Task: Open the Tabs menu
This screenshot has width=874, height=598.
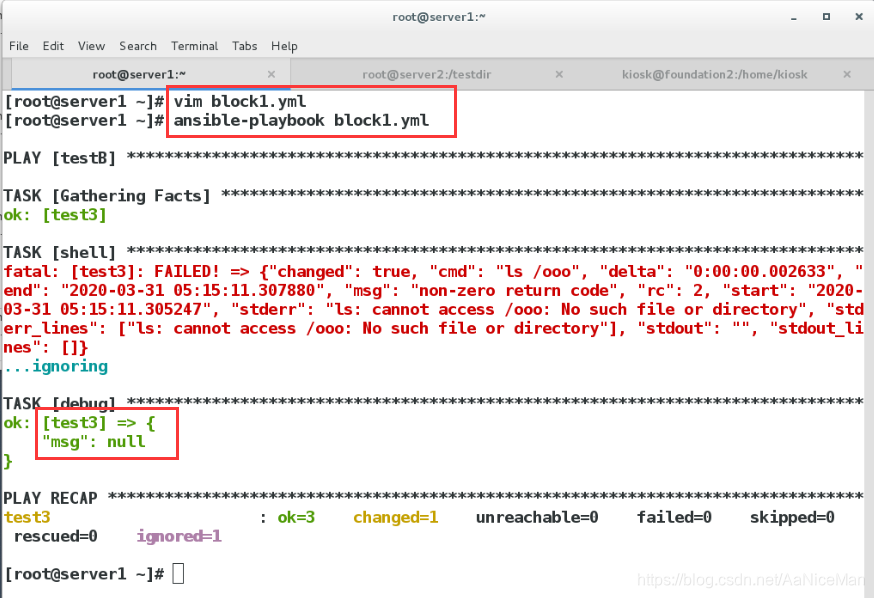Action: tap(245, 46)
